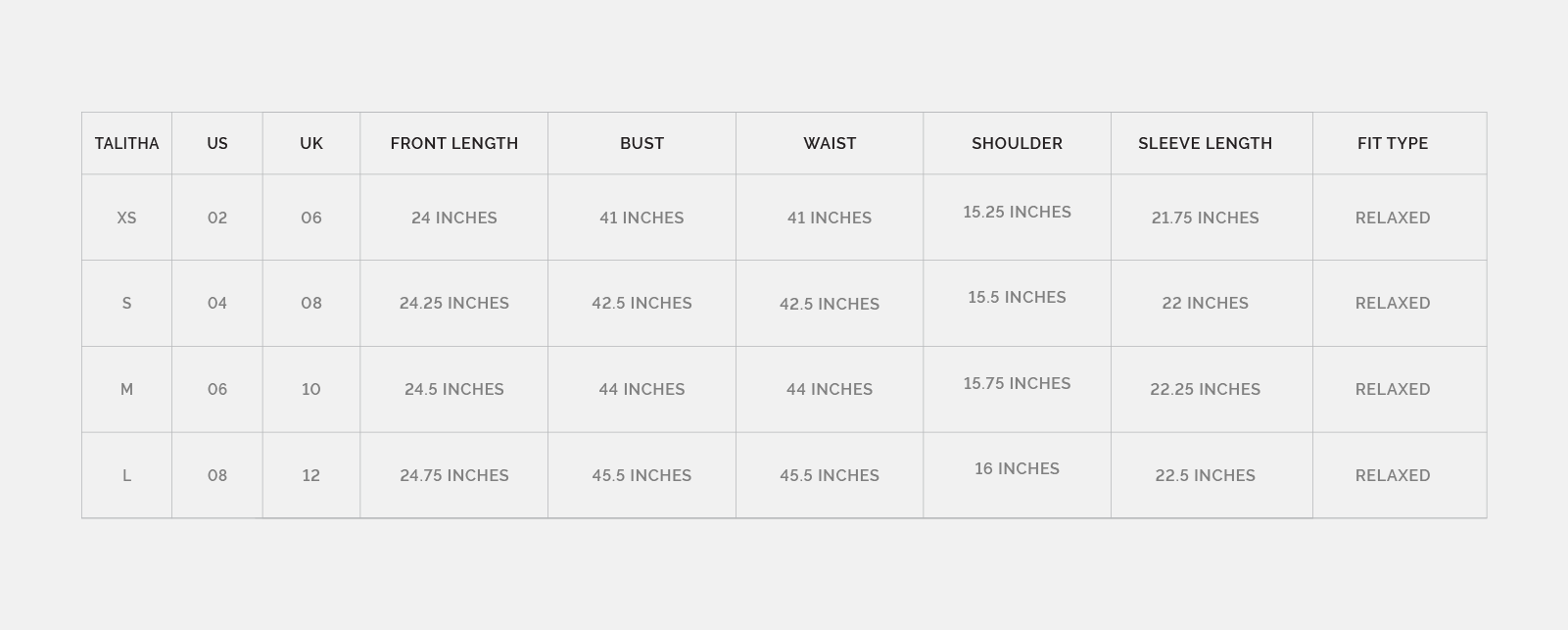Screen dimensions: 1568x630
Task: Click the M size row label
Action: (126, 389)
